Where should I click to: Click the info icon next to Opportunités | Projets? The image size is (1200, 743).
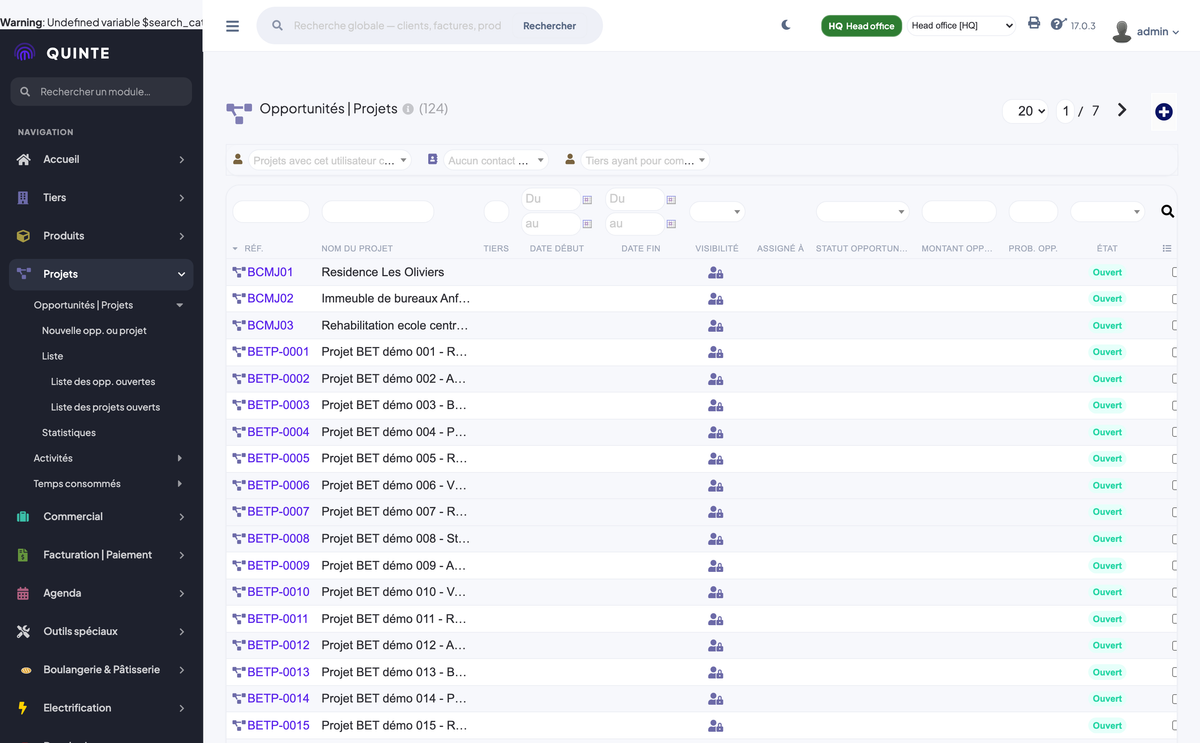pyautogui.click(x=408, y=109)
